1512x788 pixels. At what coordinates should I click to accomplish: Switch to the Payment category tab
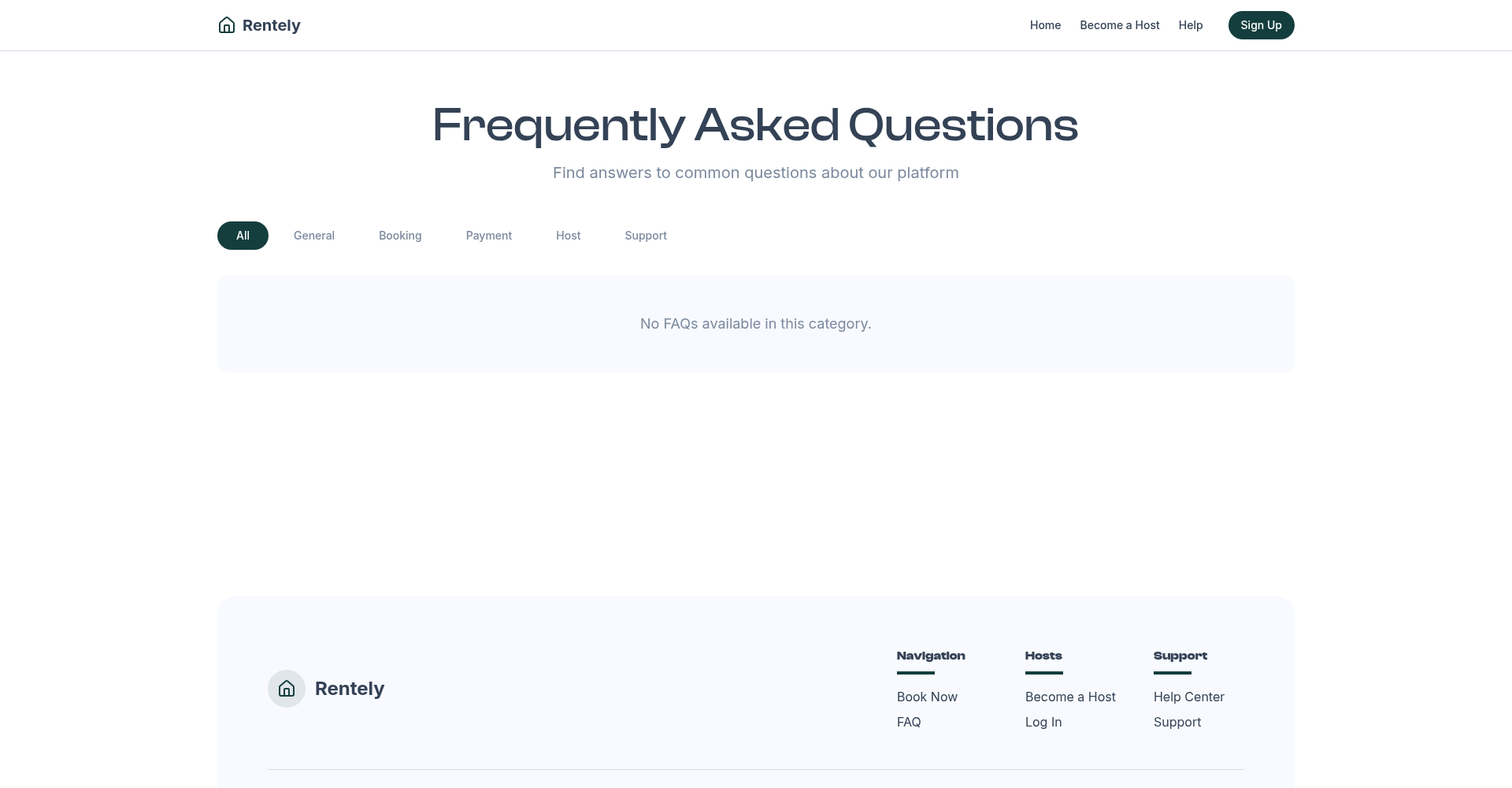click(489, 236)
